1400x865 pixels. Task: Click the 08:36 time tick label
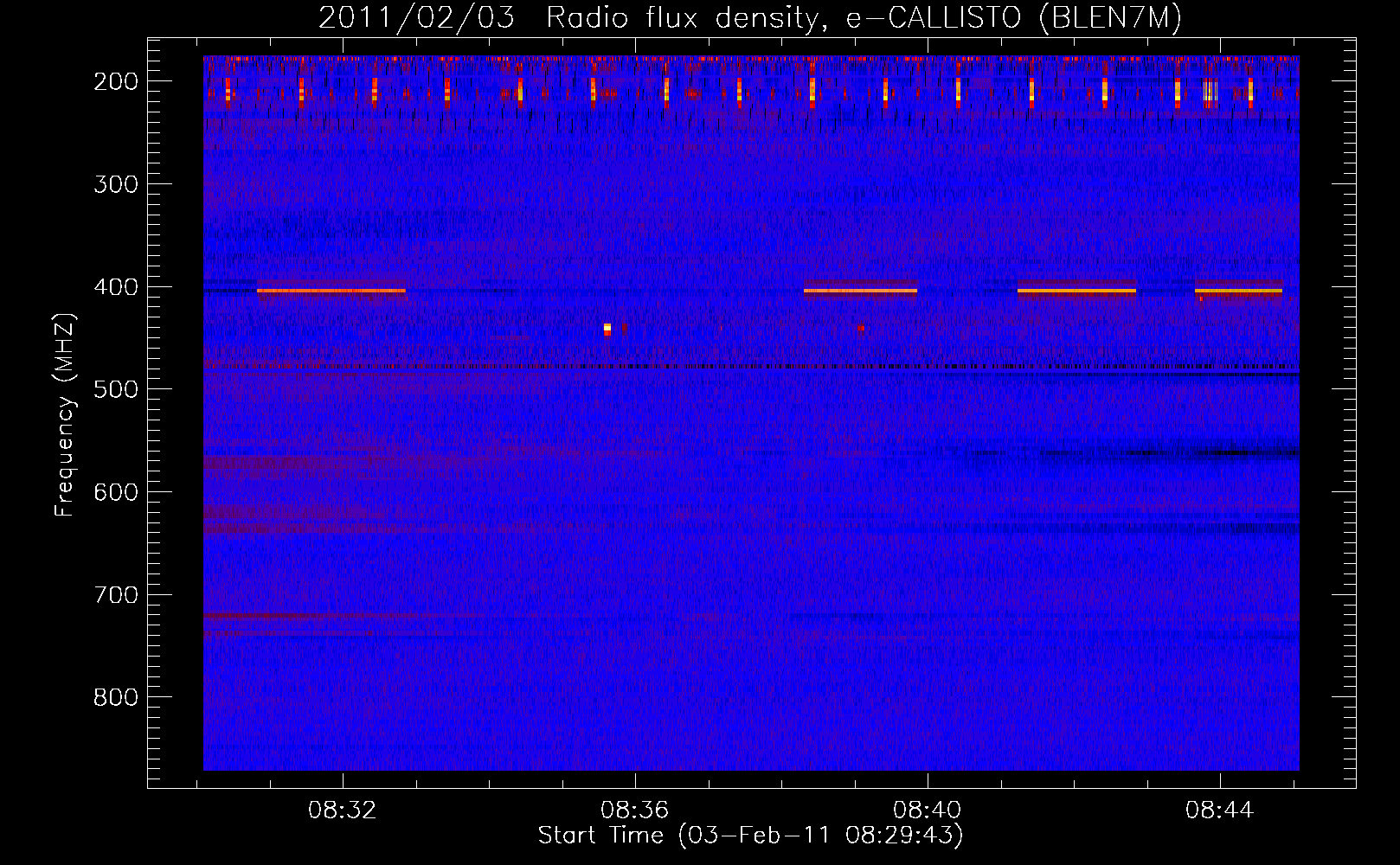tap(635, 811)
